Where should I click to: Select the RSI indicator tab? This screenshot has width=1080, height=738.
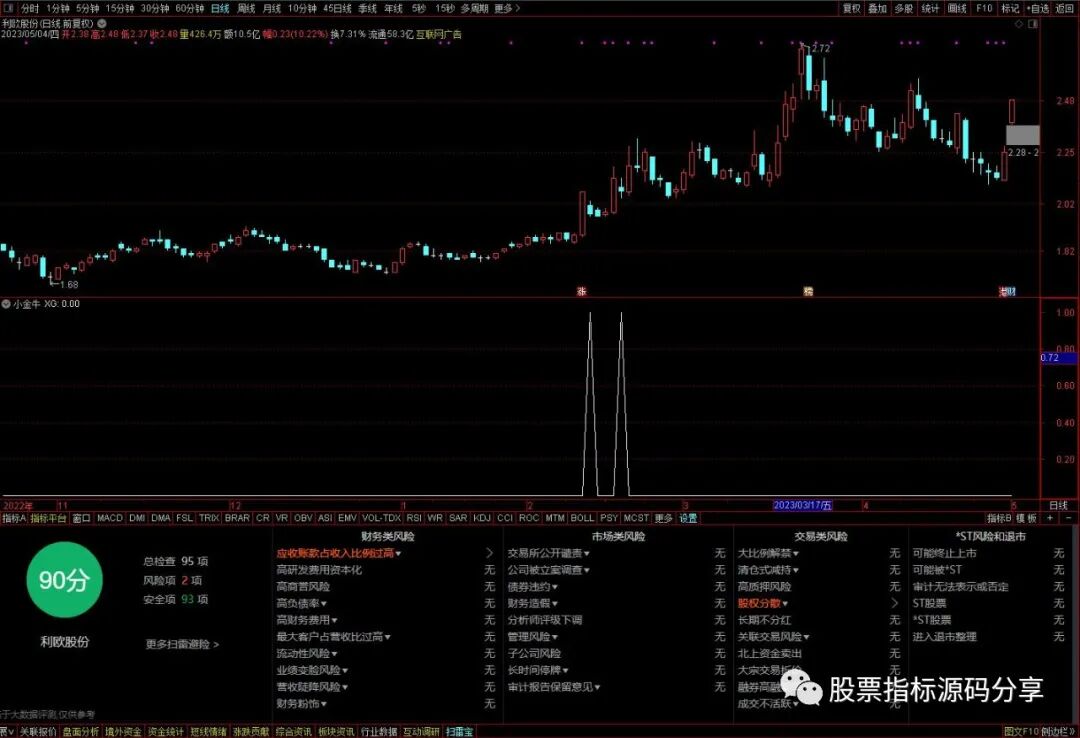point(414,517)
